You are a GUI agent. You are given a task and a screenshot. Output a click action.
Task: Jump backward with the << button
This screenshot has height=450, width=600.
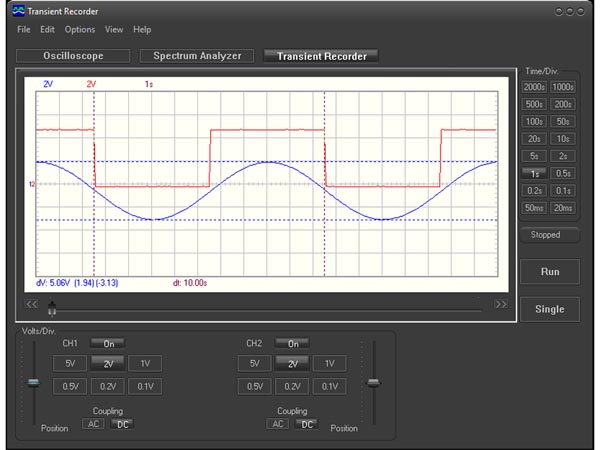pos(31,304)
